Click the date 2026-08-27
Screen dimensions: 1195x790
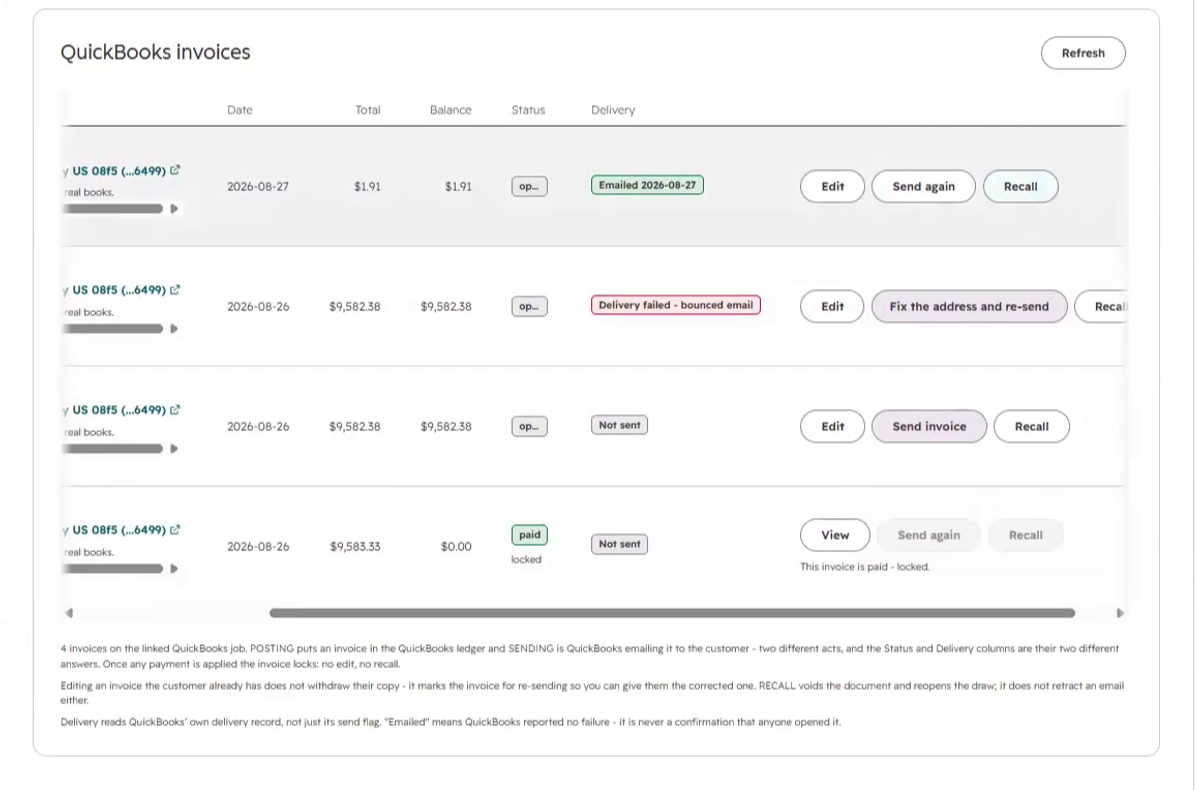point(258,187)
